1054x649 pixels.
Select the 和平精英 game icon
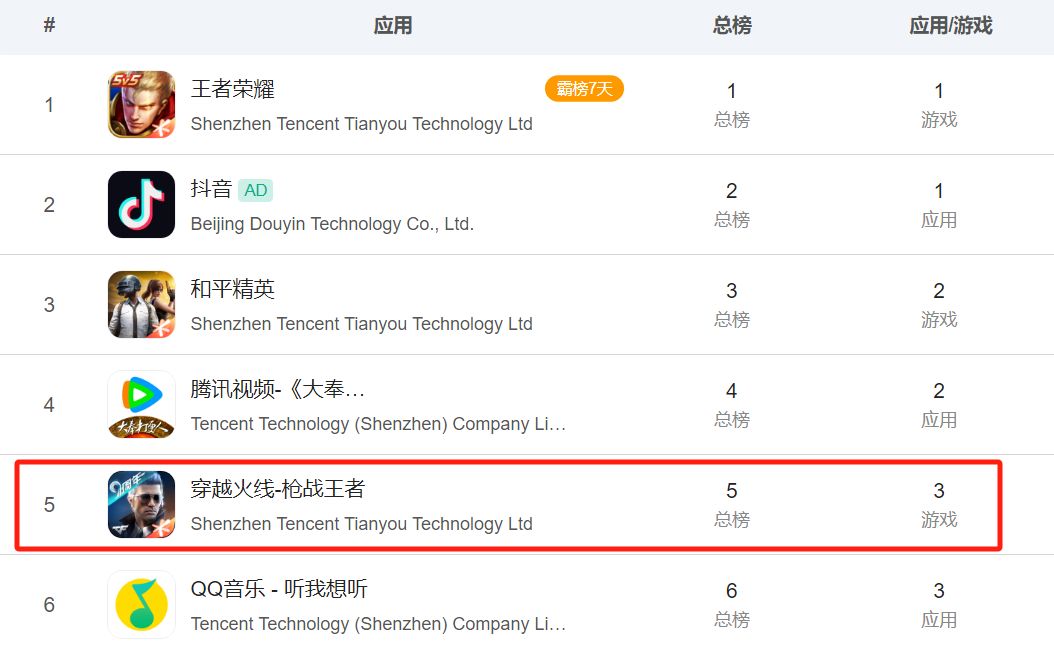click(x=141, y=305)
